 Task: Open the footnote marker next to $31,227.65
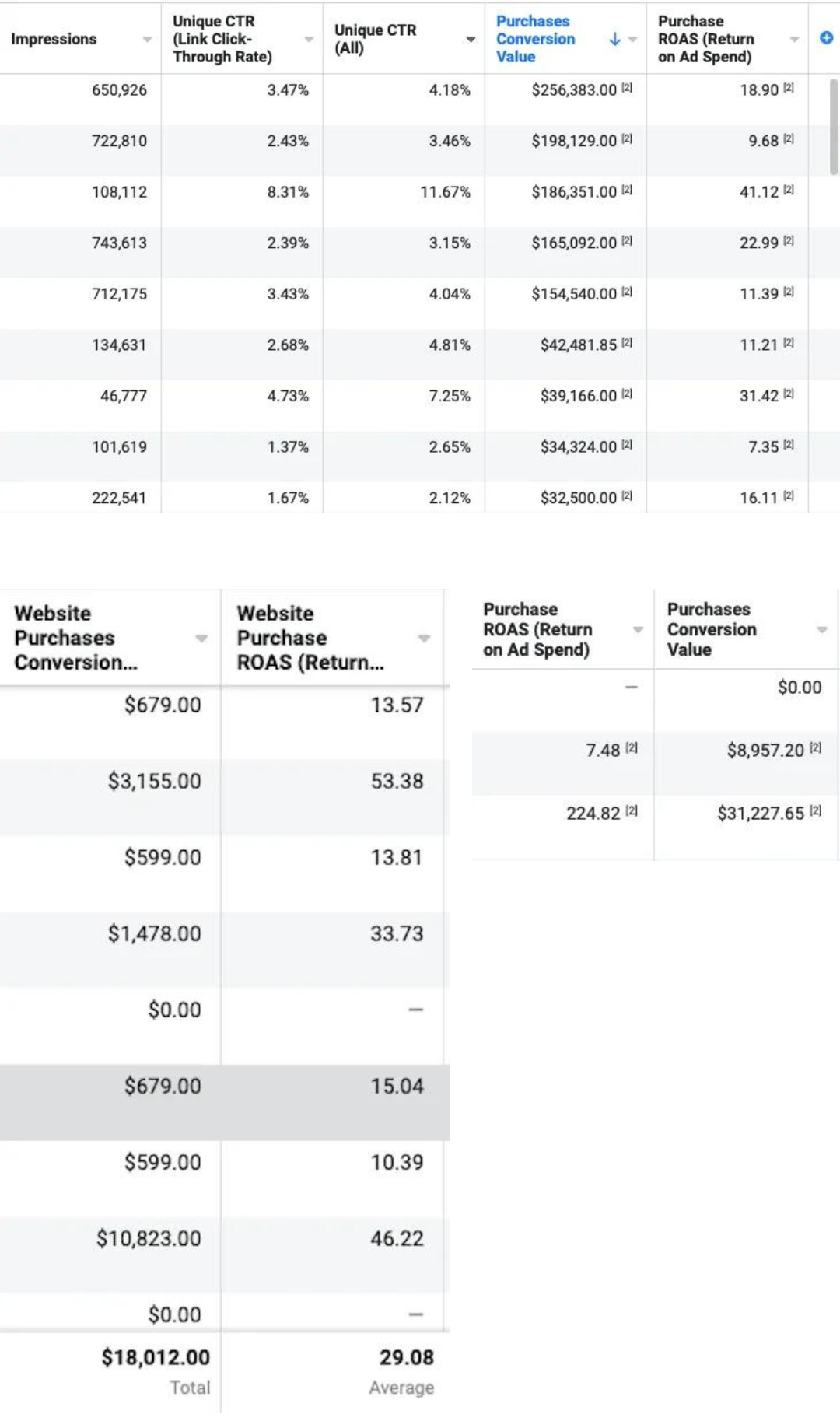[x=815, y=810]
